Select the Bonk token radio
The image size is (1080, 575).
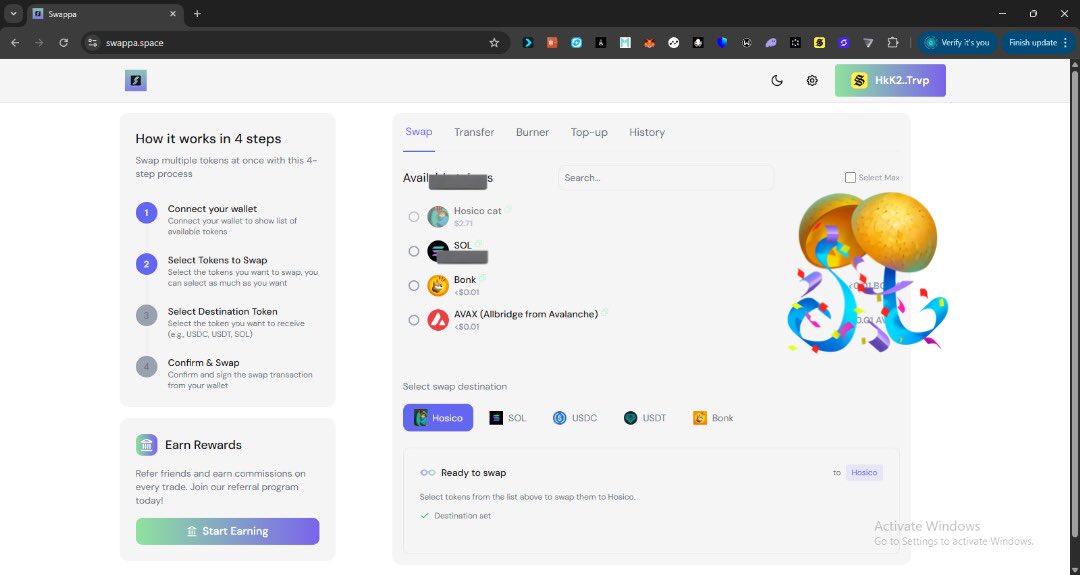point(414,286)
